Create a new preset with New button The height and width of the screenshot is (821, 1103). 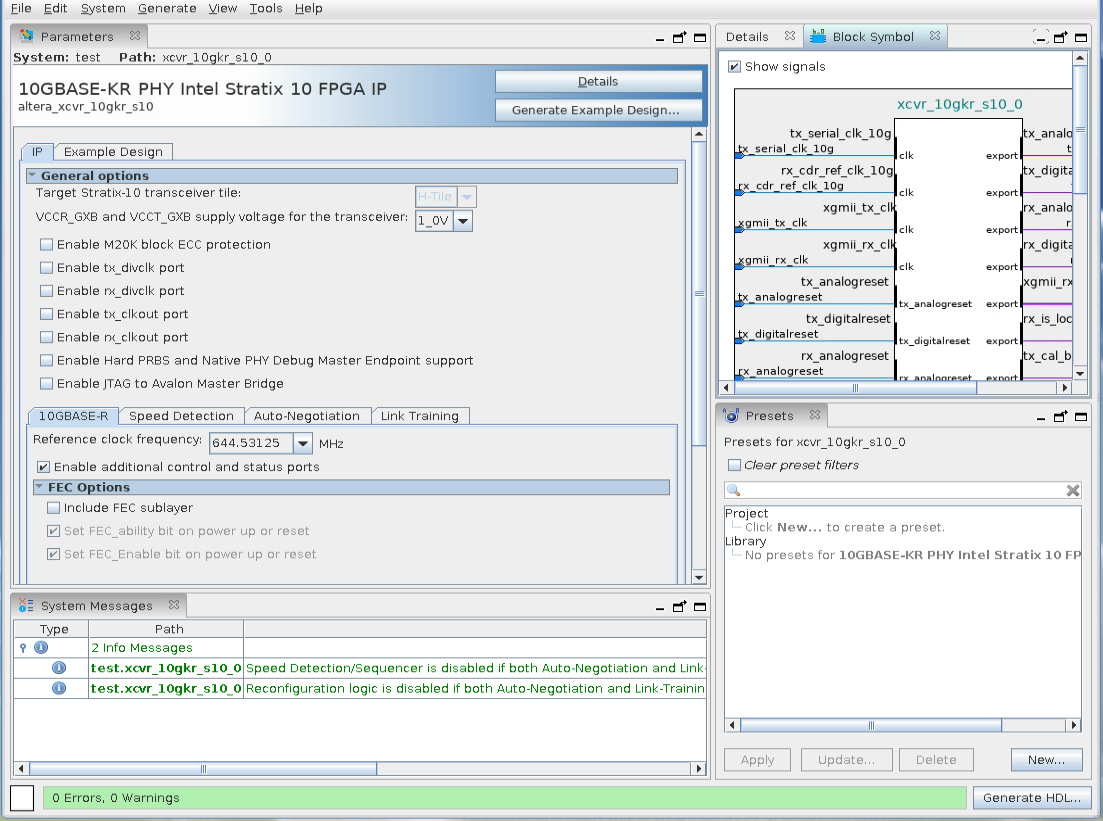[x=1047, y=760]
